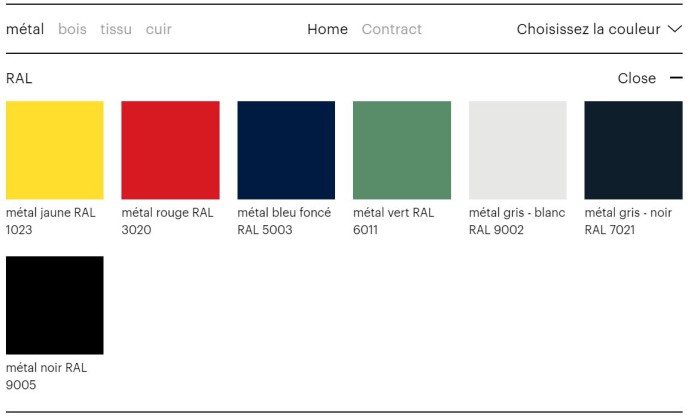Click the minus icon beside Close

coord(676,78)
